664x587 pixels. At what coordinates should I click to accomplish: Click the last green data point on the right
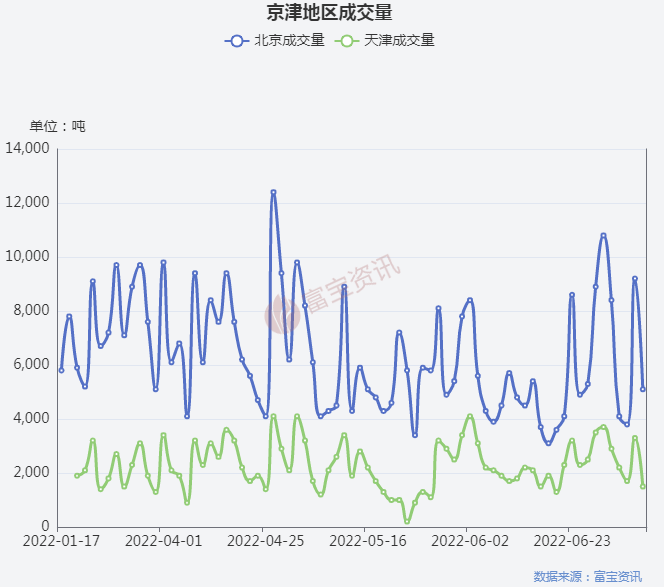tap(643, 486)
